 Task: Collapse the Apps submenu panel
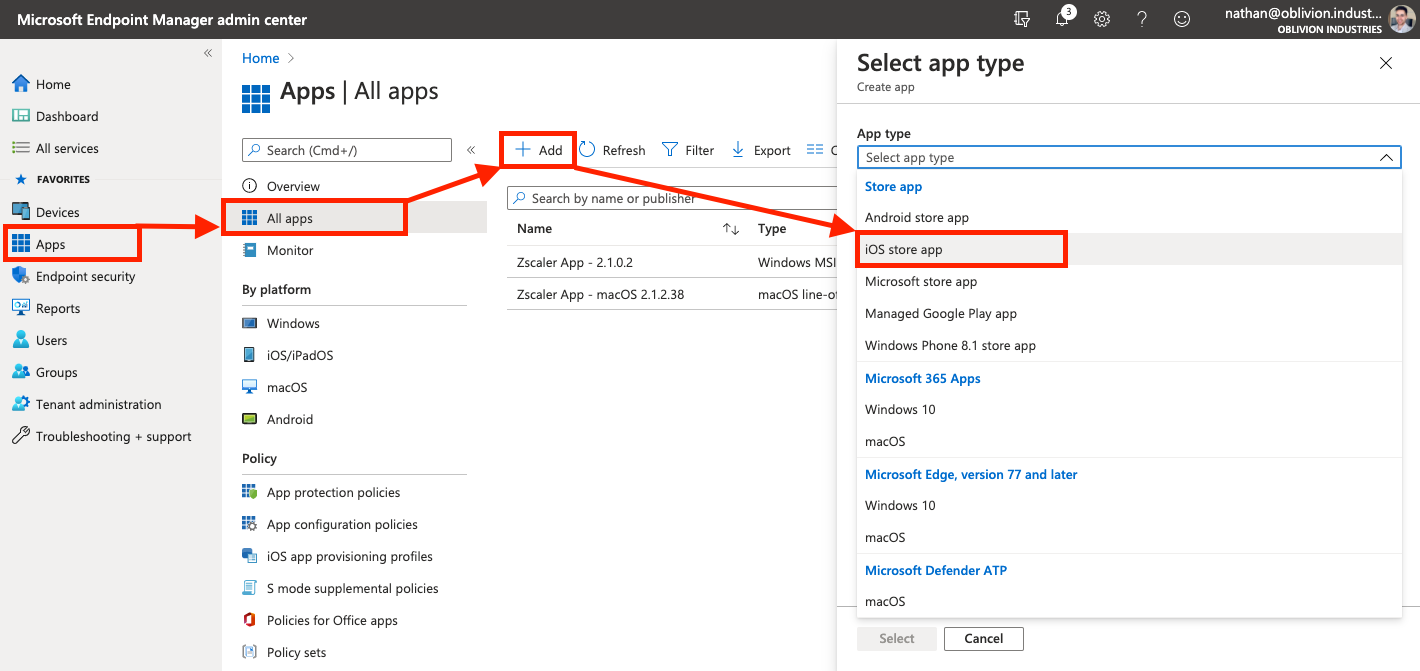click(471, 150)
